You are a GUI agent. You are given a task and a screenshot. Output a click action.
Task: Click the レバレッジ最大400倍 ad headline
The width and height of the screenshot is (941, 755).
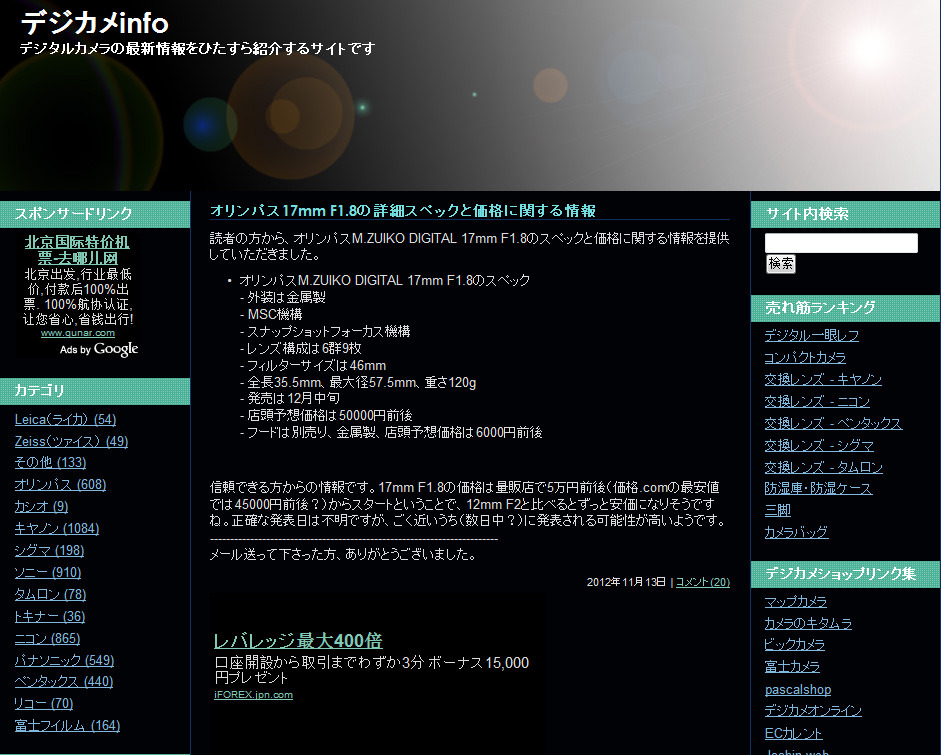coord(298,640)
